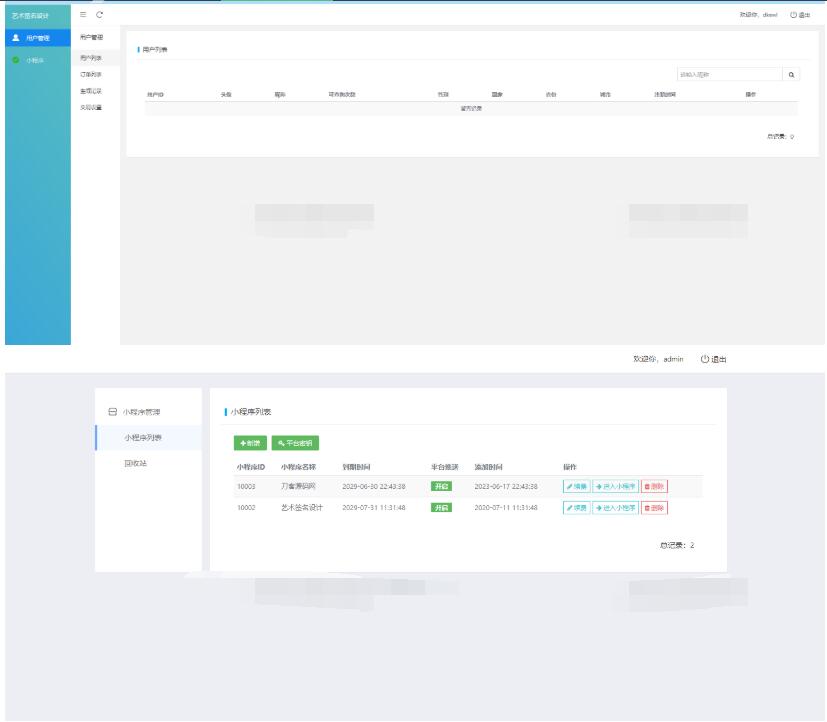Open 回收站 in the side menu
The height and width of the screenshot is (722, 827).
click(136, 464)
